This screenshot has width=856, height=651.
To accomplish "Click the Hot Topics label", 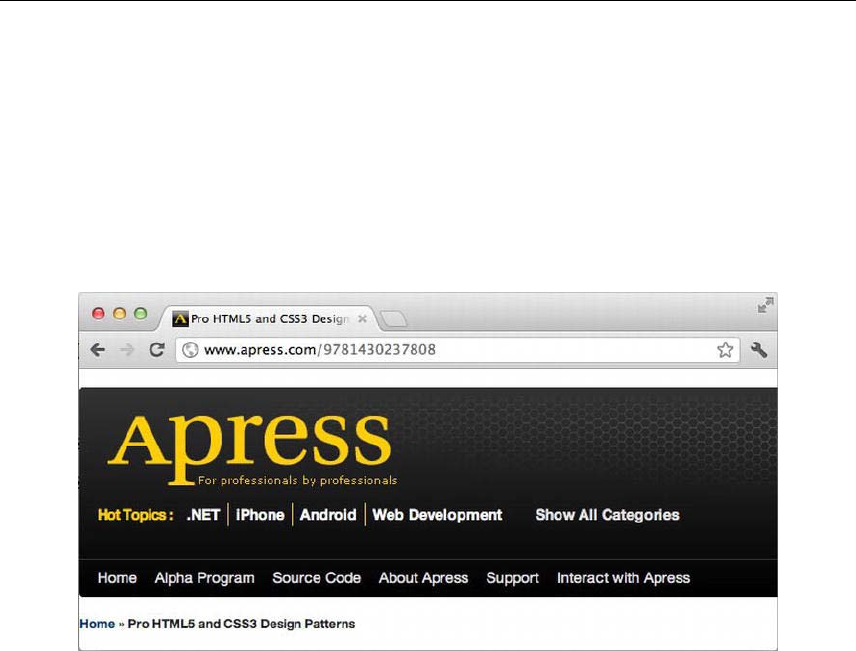I will (x=136, y=515).
